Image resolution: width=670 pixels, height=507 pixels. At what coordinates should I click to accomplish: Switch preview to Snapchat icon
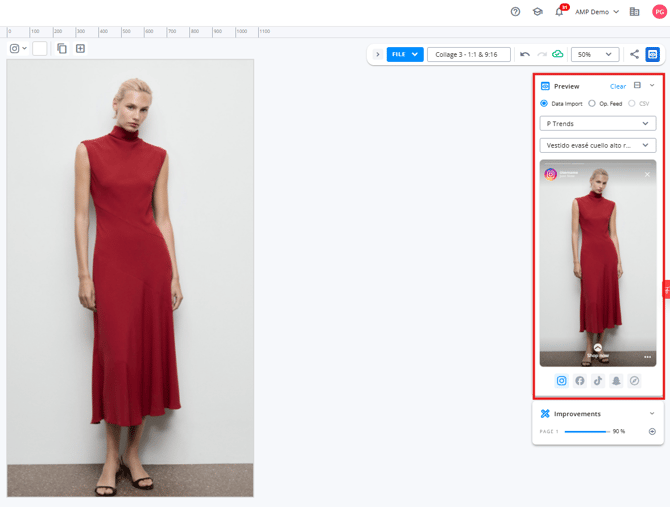click(x=616, y=381)
